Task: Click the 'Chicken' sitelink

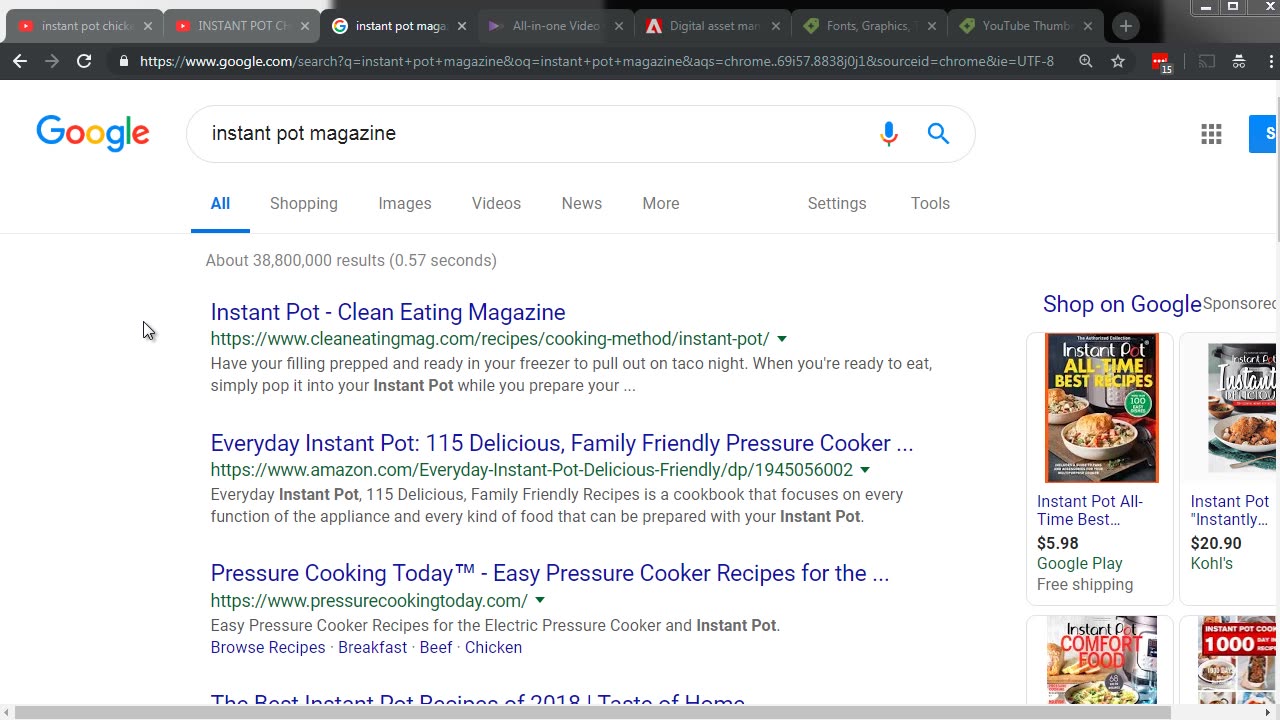Action: tap(493, 647)
